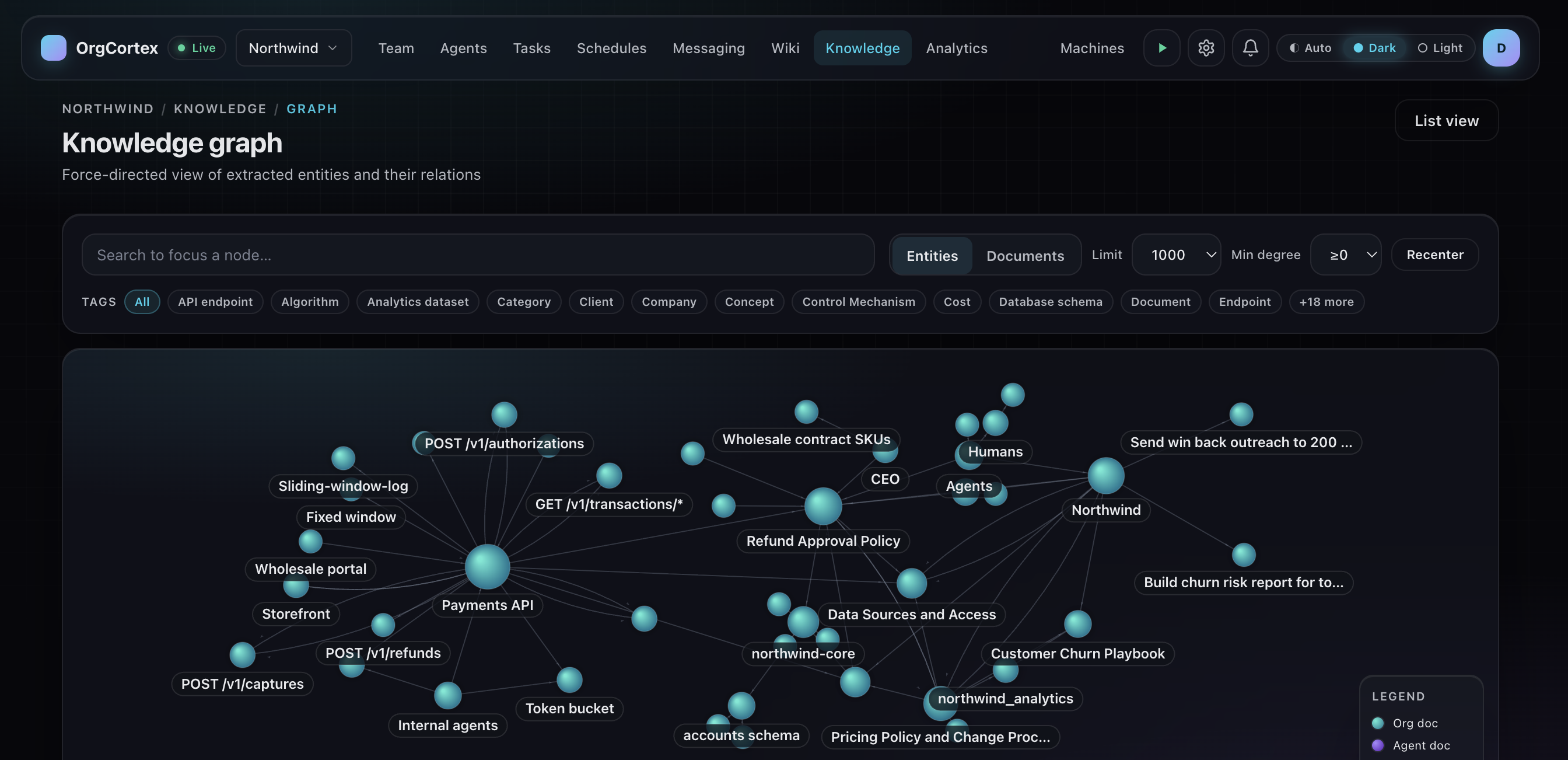The image size is (1568, 760).
Task: Switch theme to Light
Action: pyautogui.click(x=1440, y=47)
